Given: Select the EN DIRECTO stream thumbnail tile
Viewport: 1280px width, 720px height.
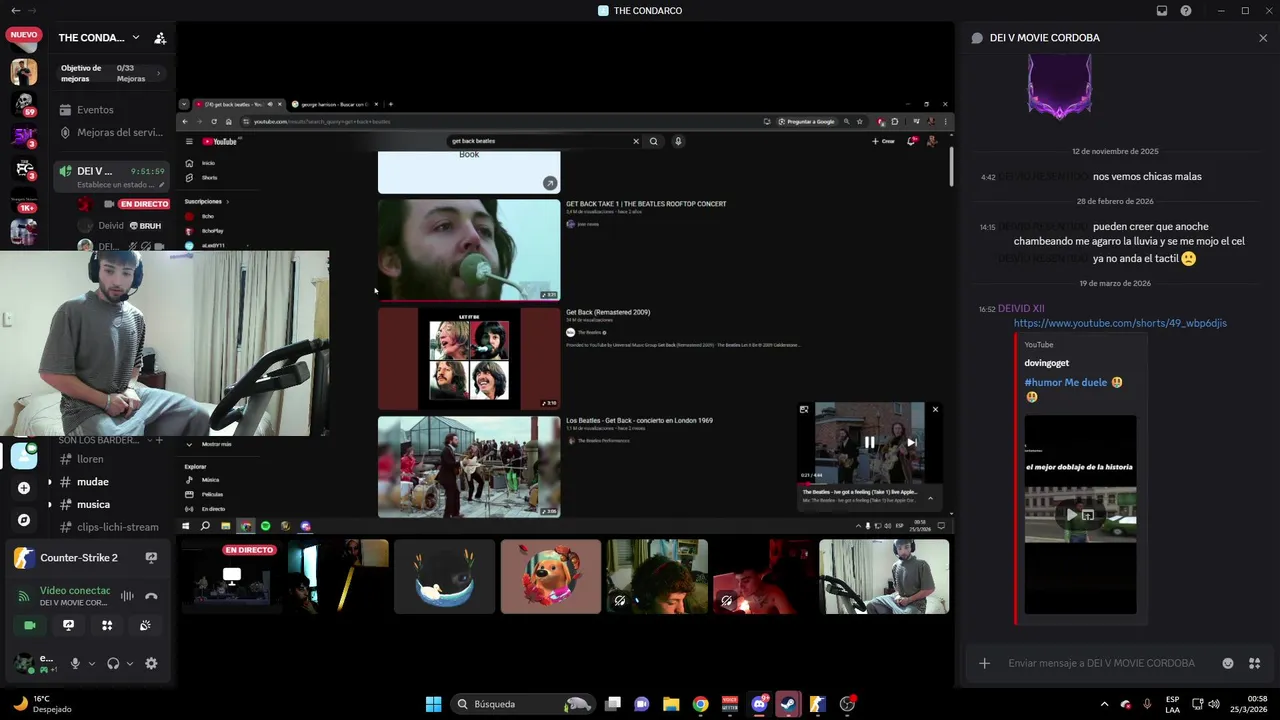Looking at the screenshot, I should click(232, 577).
